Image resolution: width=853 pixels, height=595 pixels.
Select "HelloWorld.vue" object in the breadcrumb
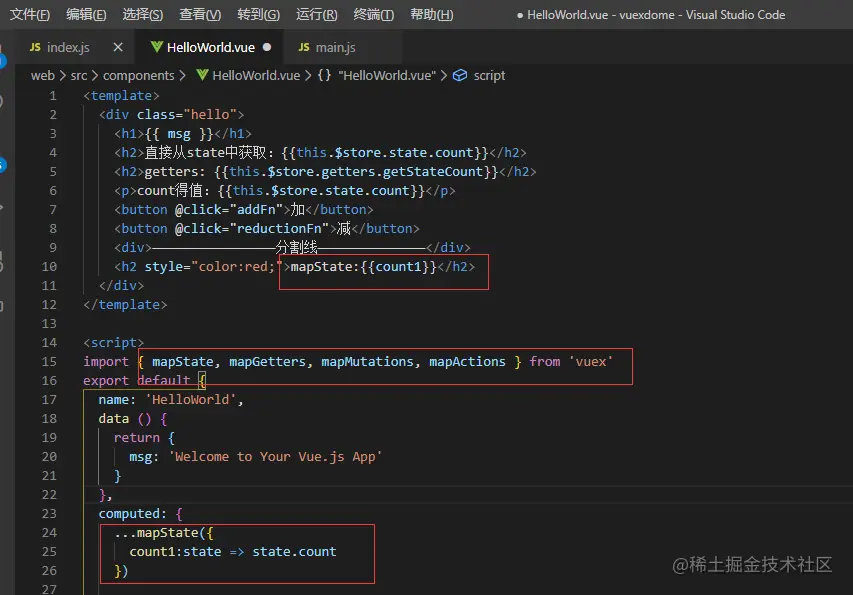[x=387, y=76]
